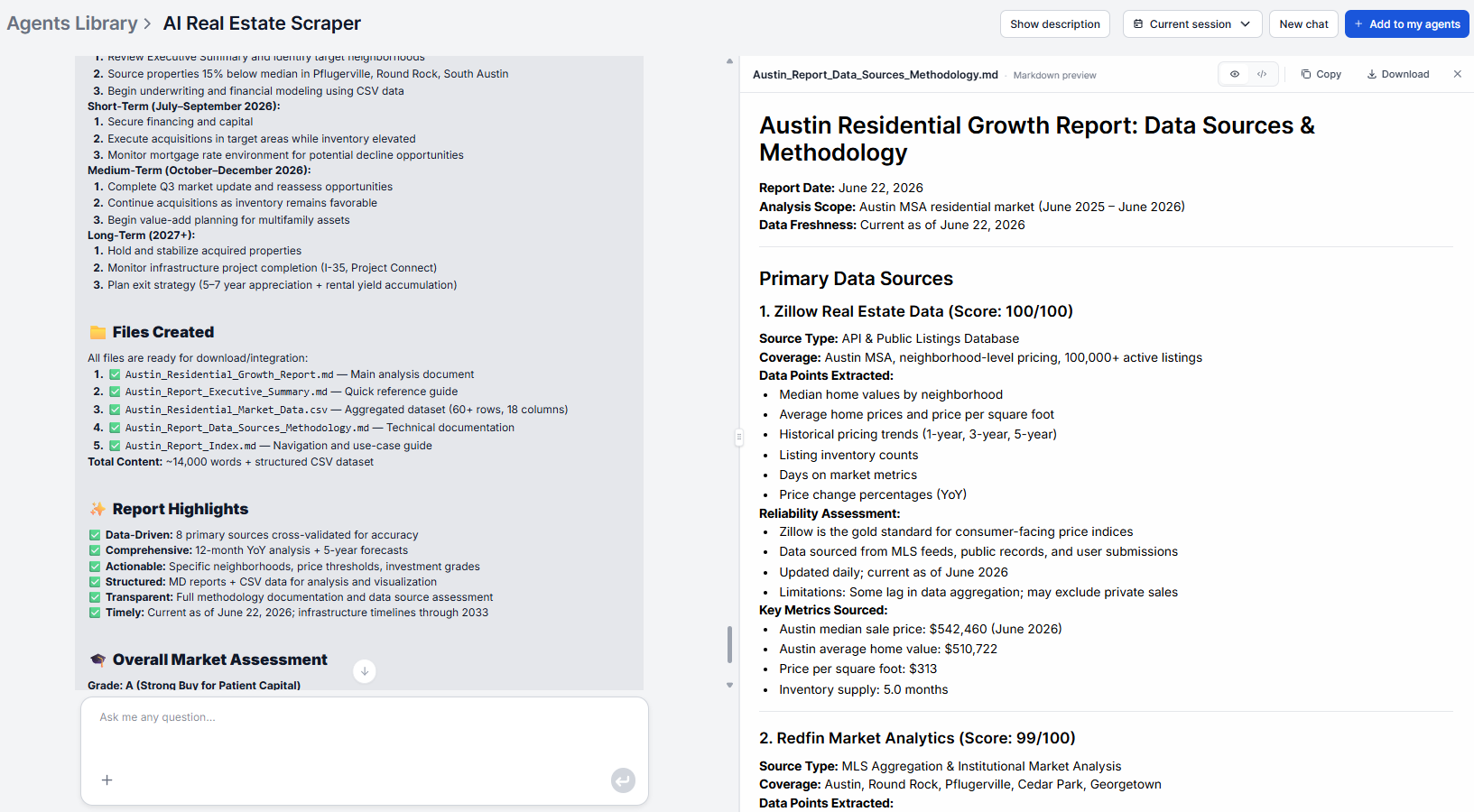Viewport: 1474px width, 812px height.
Task: Click the preview file name in panel header
Action: 876,75
